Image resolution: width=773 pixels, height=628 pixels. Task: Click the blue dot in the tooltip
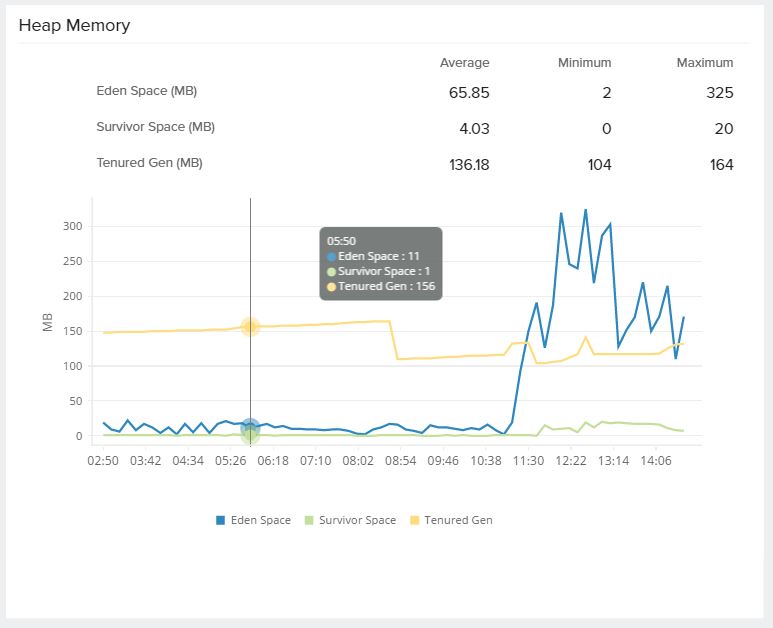coord(332,257)
